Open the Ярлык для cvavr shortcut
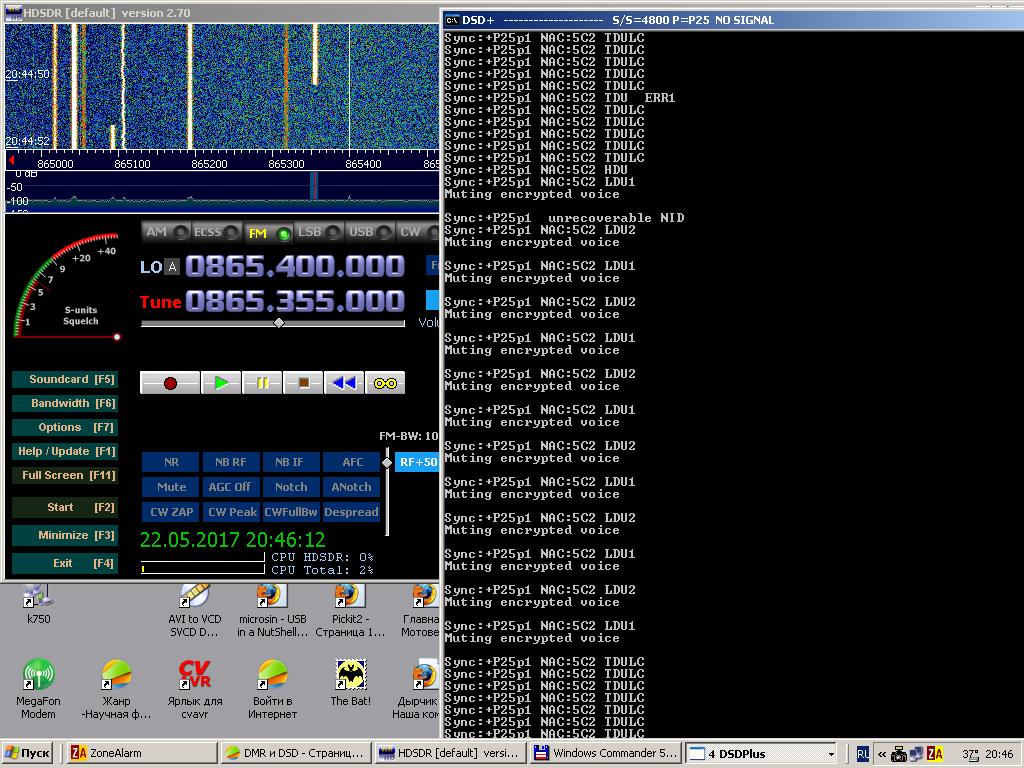Image resolution: width=1024 pixels, height=768 pixels. click(x=195, y=689)
